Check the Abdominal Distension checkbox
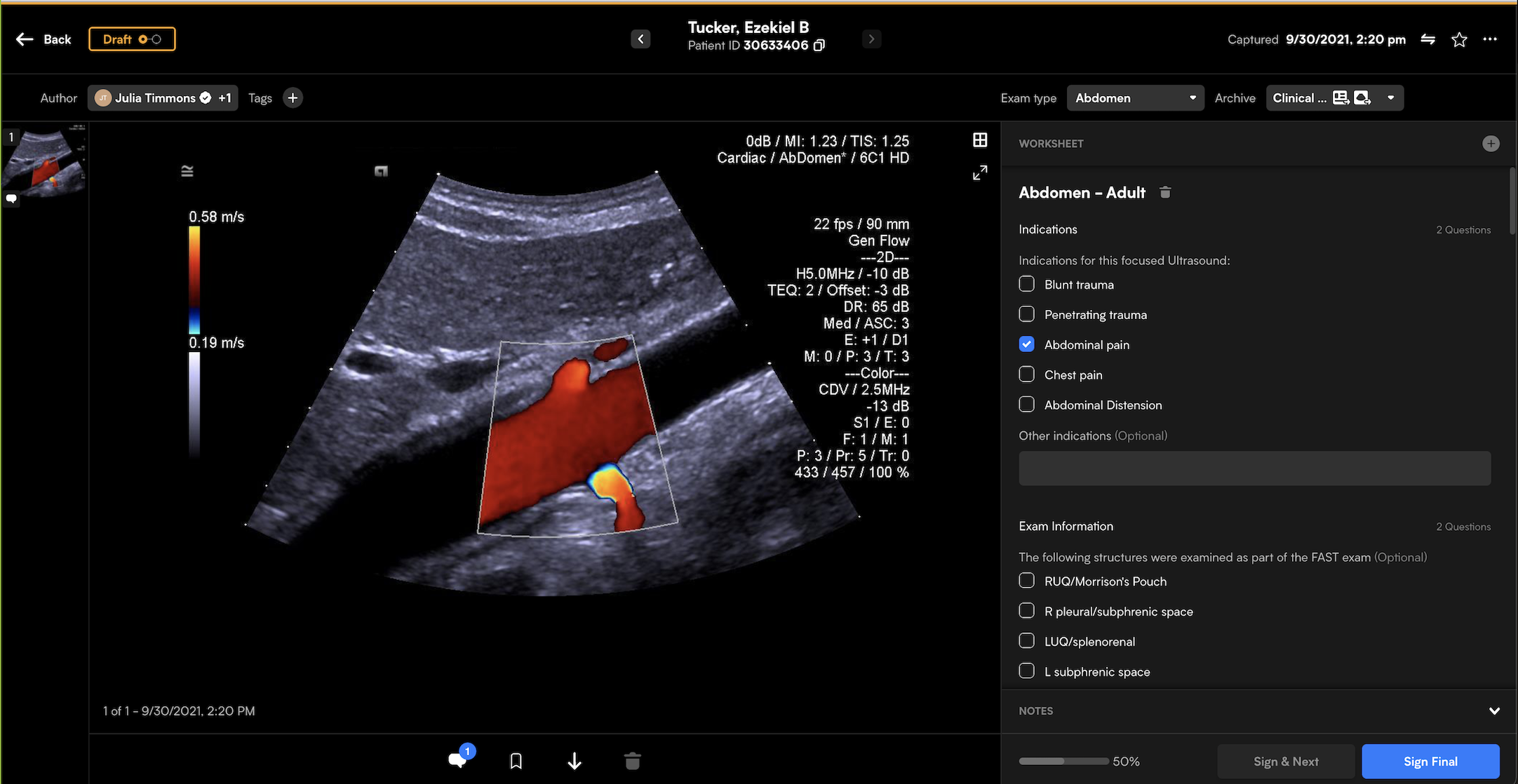 [1026, 405]
